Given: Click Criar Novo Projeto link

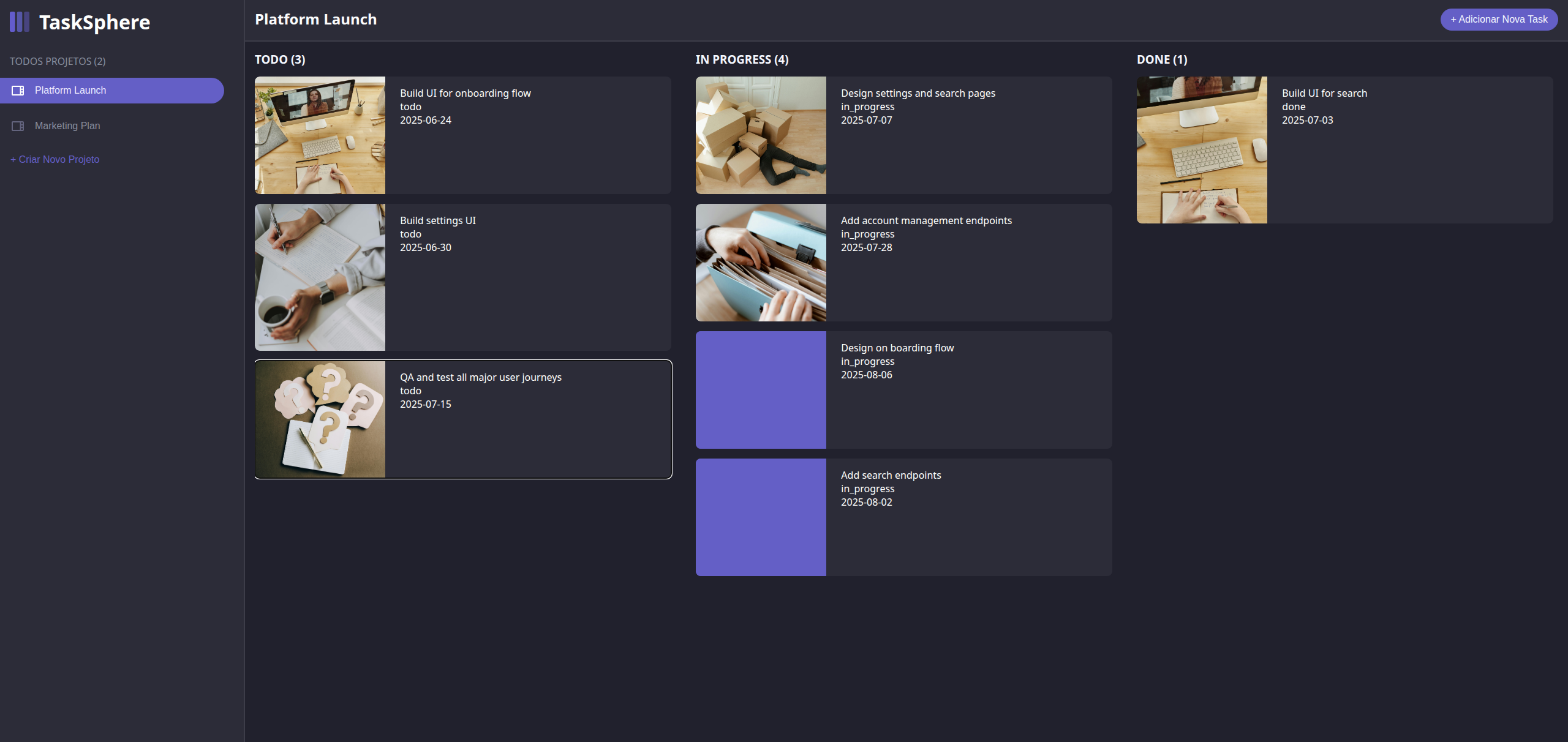Looking at the screenshot, I should (55, 160).
